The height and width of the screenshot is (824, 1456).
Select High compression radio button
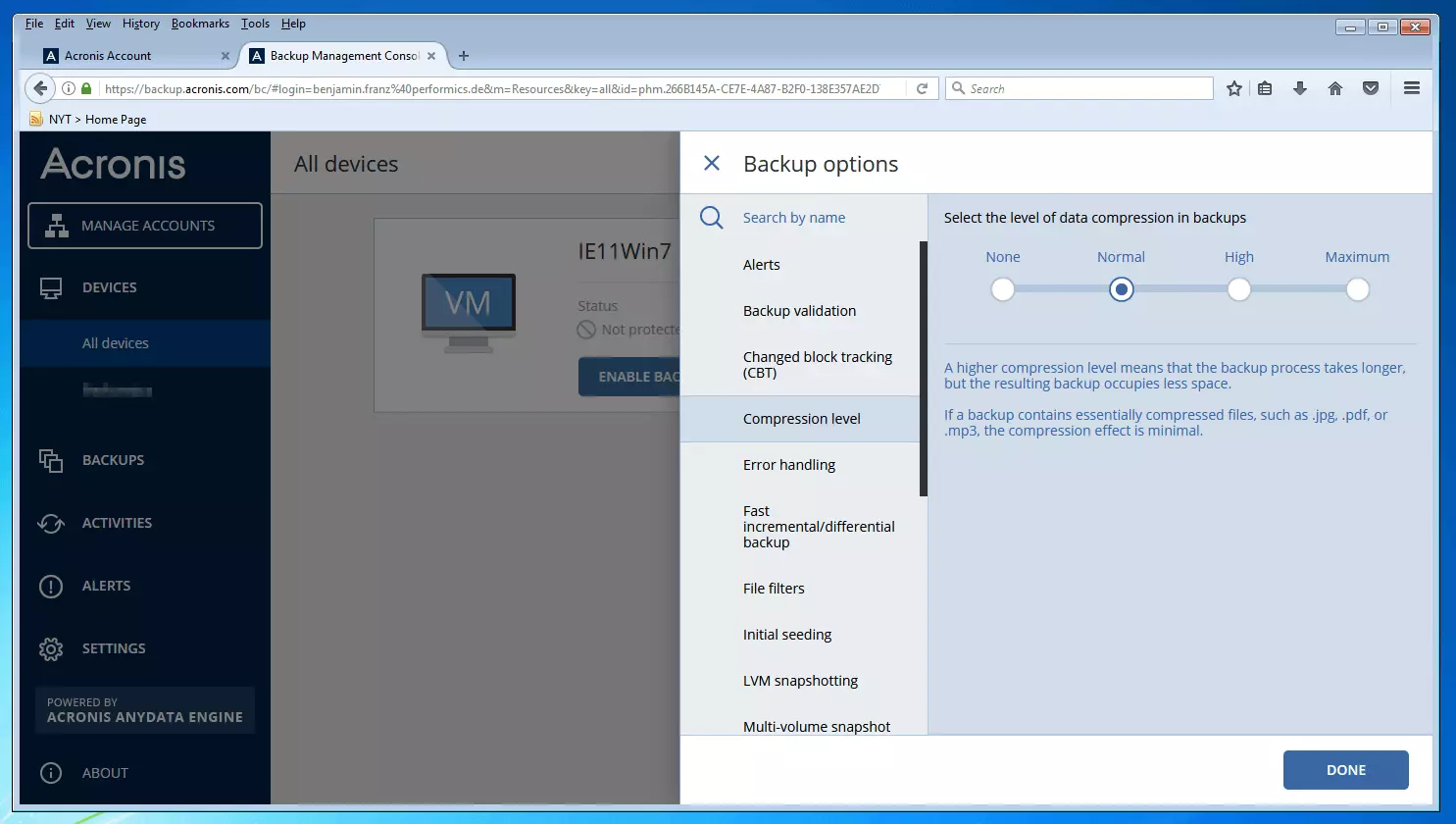click(1238, 289)
